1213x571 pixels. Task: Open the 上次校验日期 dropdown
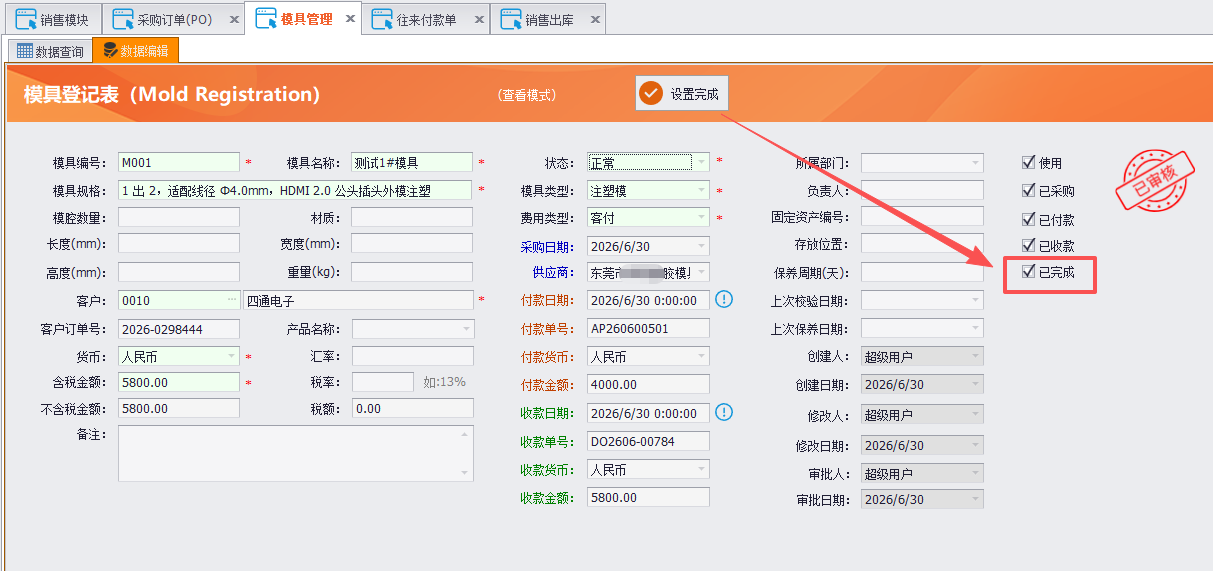coord(976,300)
